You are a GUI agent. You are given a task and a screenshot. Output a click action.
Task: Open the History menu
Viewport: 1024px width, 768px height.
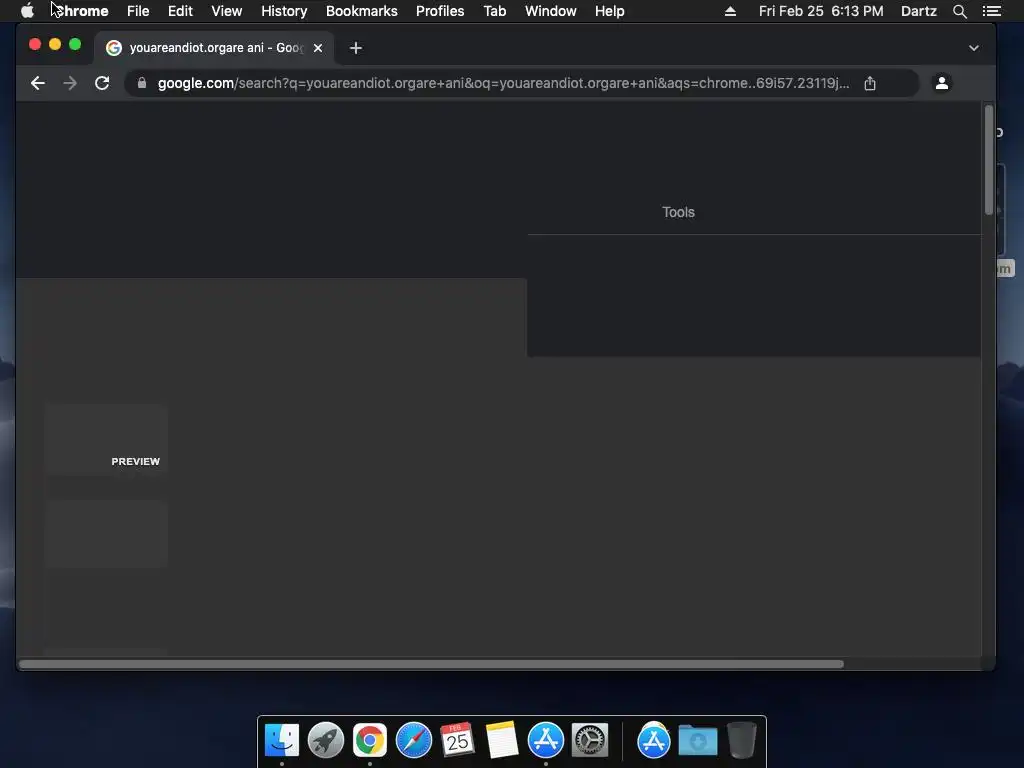(284, 11)
